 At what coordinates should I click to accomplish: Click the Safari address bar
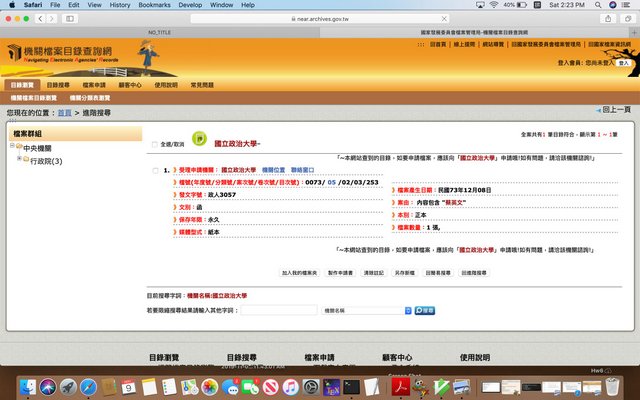pyautogui.click(x=320, y=19)
